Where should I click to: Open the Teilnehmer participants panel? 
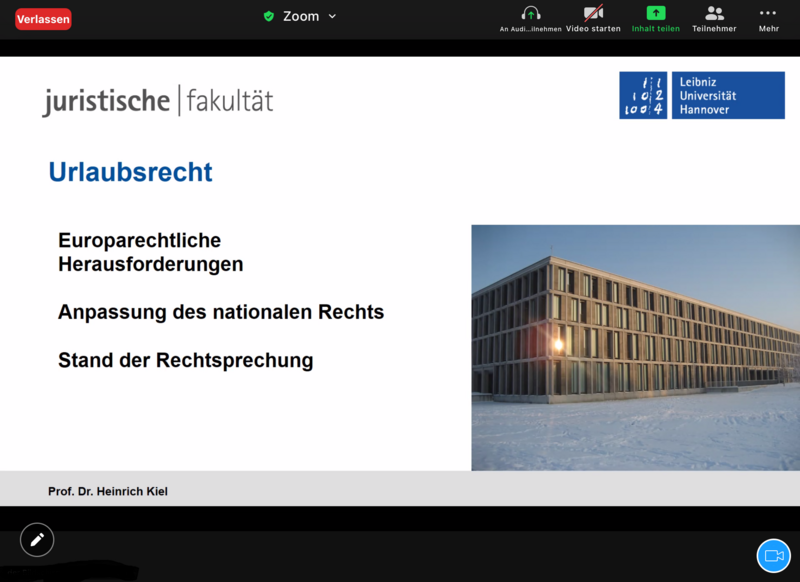pyautogui.click(x=714, y=14)
